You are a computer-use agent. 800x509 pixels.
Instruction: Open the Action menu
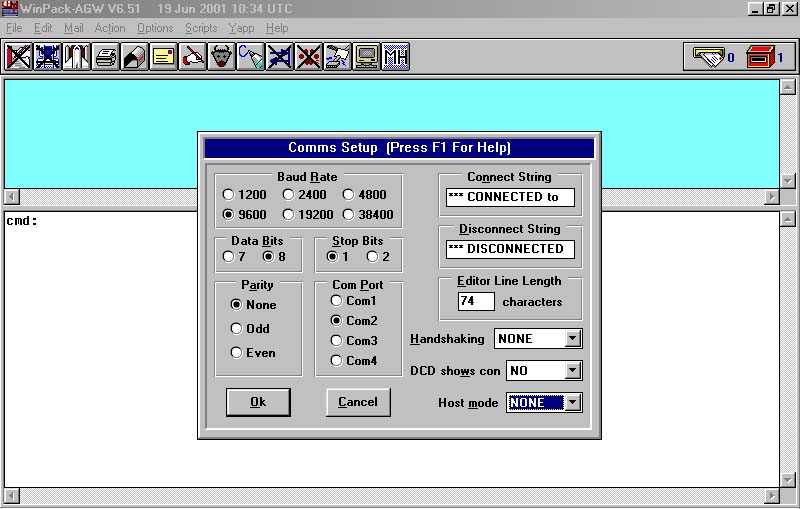click(x=110, y=28)
